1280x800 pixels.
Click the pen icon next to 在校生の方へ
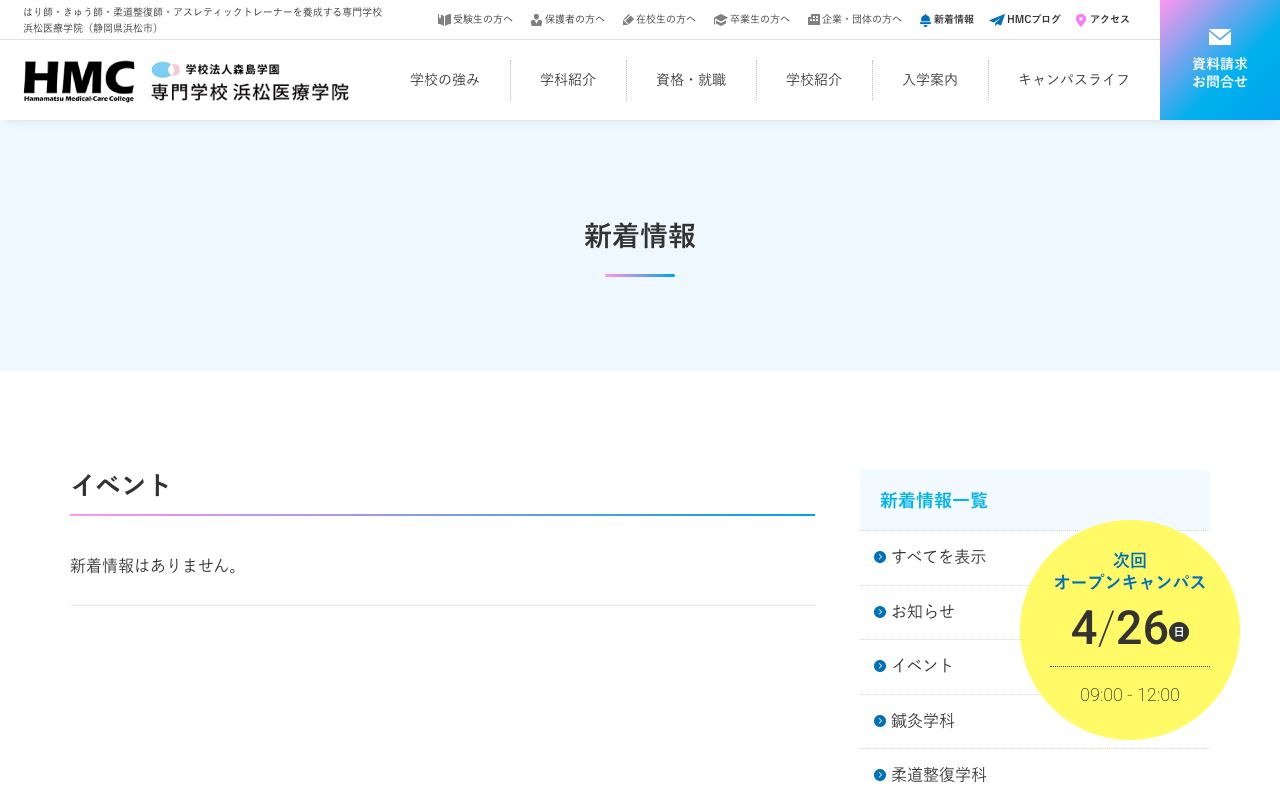627,19
